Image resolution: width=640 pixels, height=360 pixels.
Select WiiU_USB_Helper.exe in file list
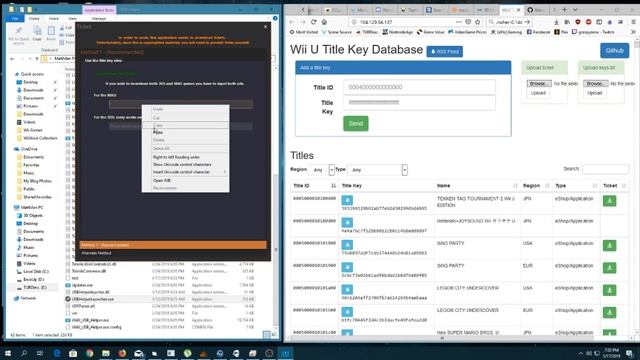[x=90, y=320]
